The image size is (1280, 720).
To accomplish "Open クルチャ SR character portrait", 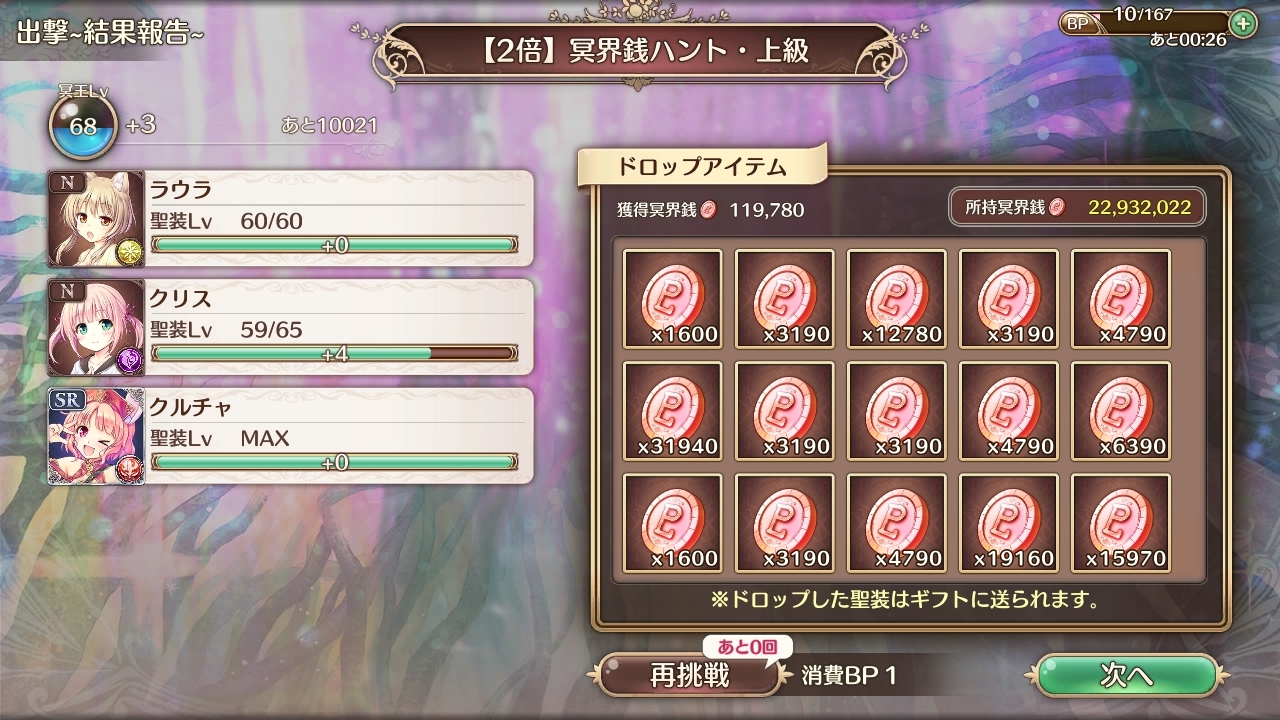I will 96,436.
